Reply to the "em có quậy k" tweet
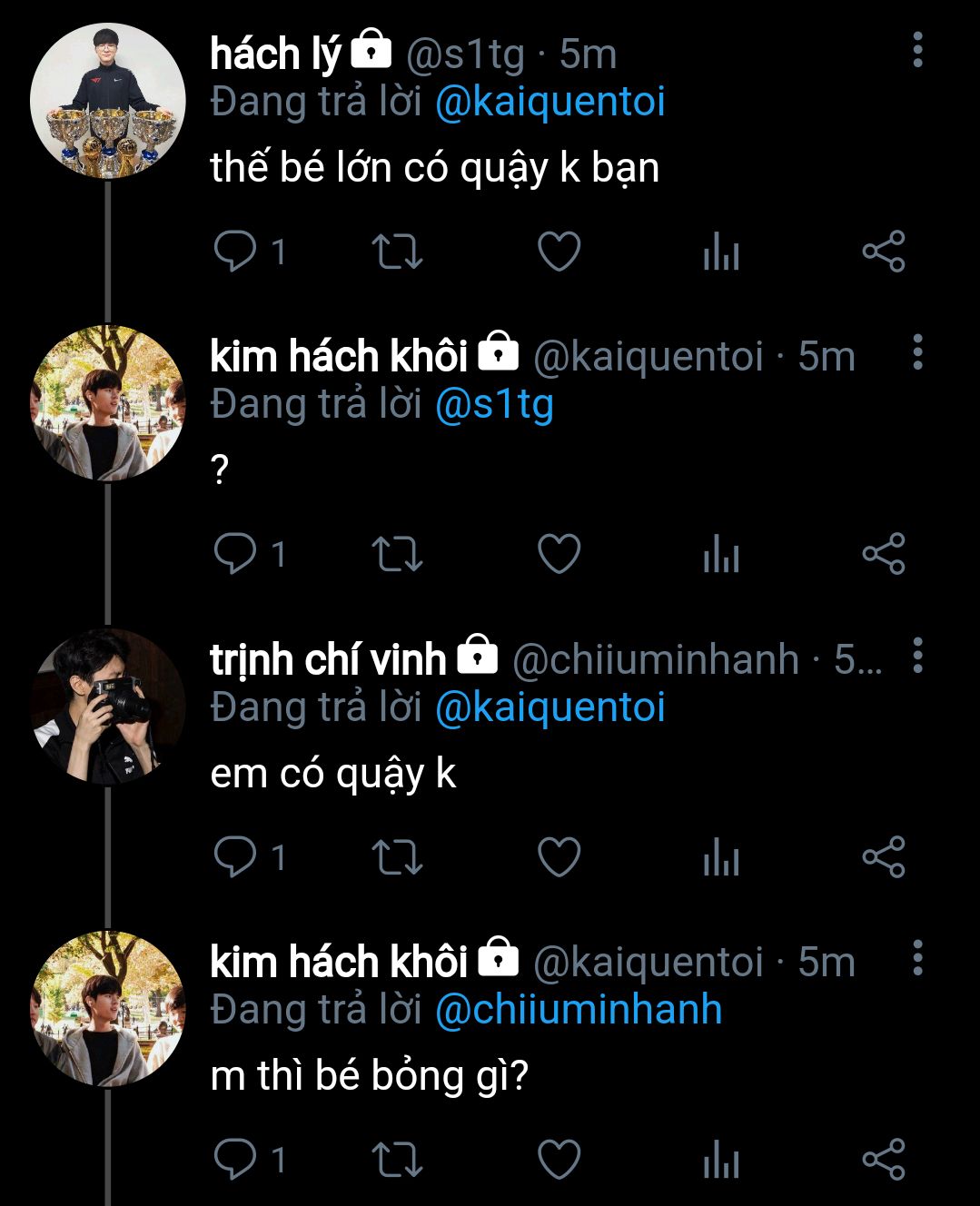Viewport: 980px width, 1206px height. point(234,856)
